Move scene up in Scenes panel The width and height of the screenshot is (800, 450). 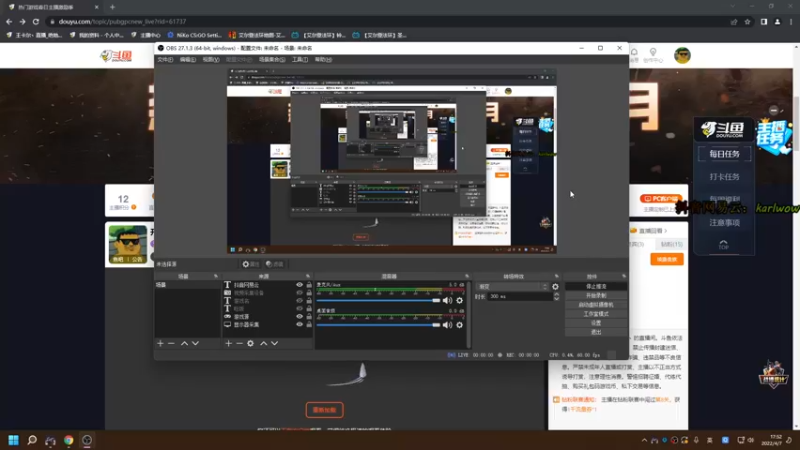tap(184, 343)
